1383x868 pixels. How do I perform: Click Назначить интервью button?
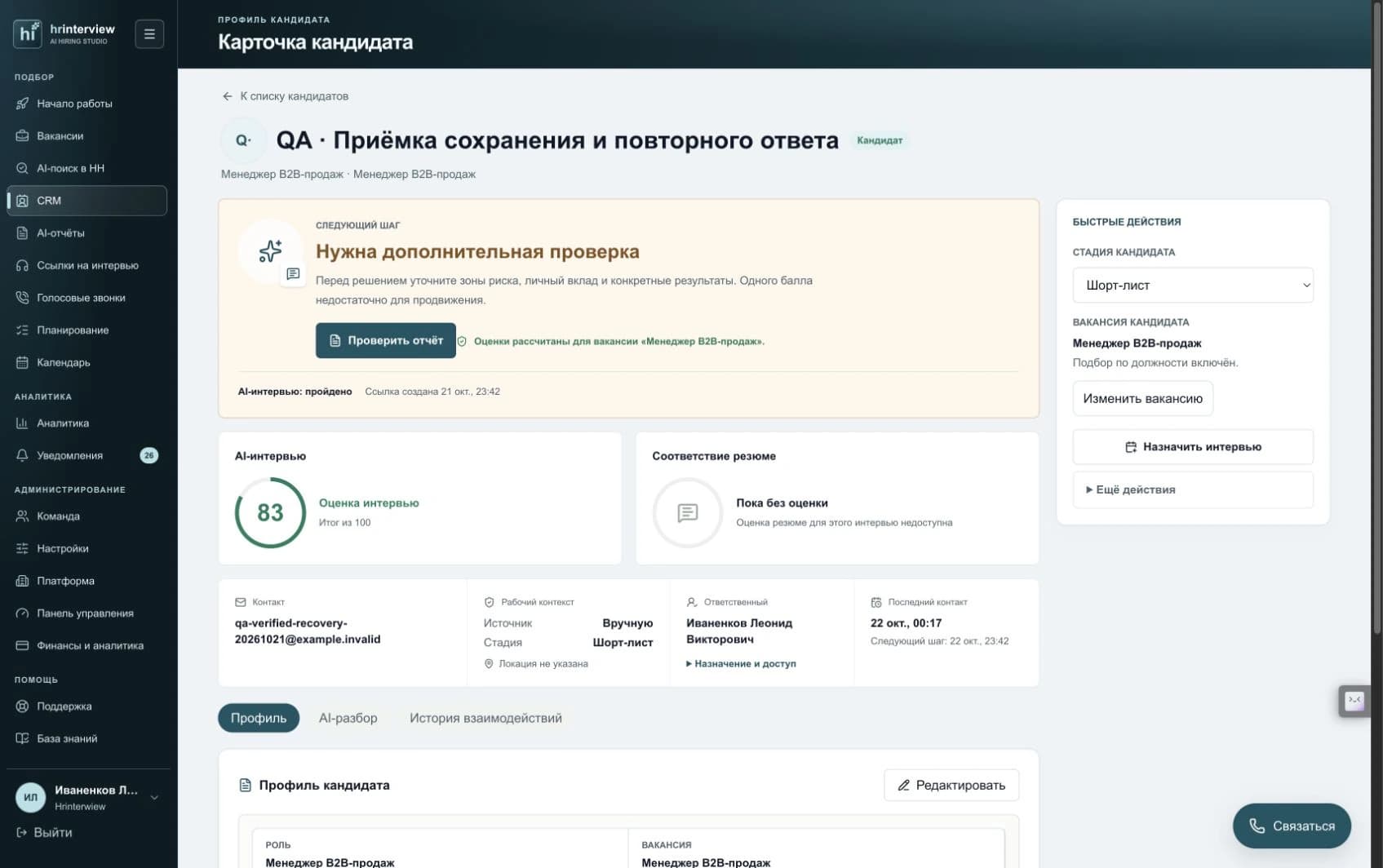(1193, 447)
